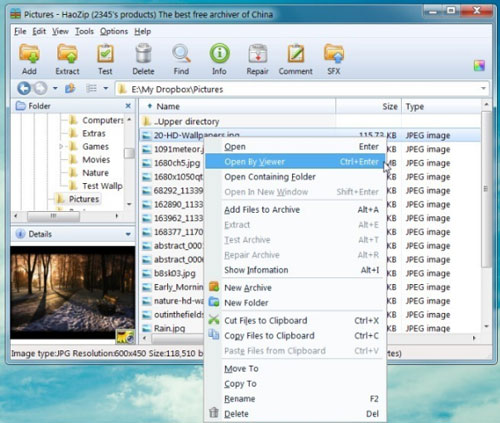Viewport: 500px width, 423px height.
Task: Click the address bar path field
Action: [x=302, y=89]
